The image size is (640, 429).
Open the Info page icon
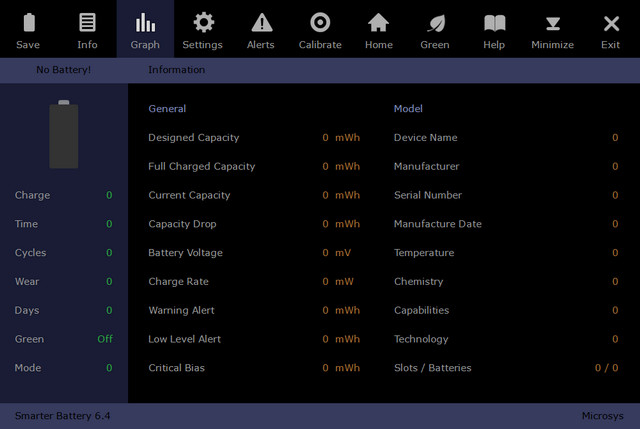(x=87, y=23)
